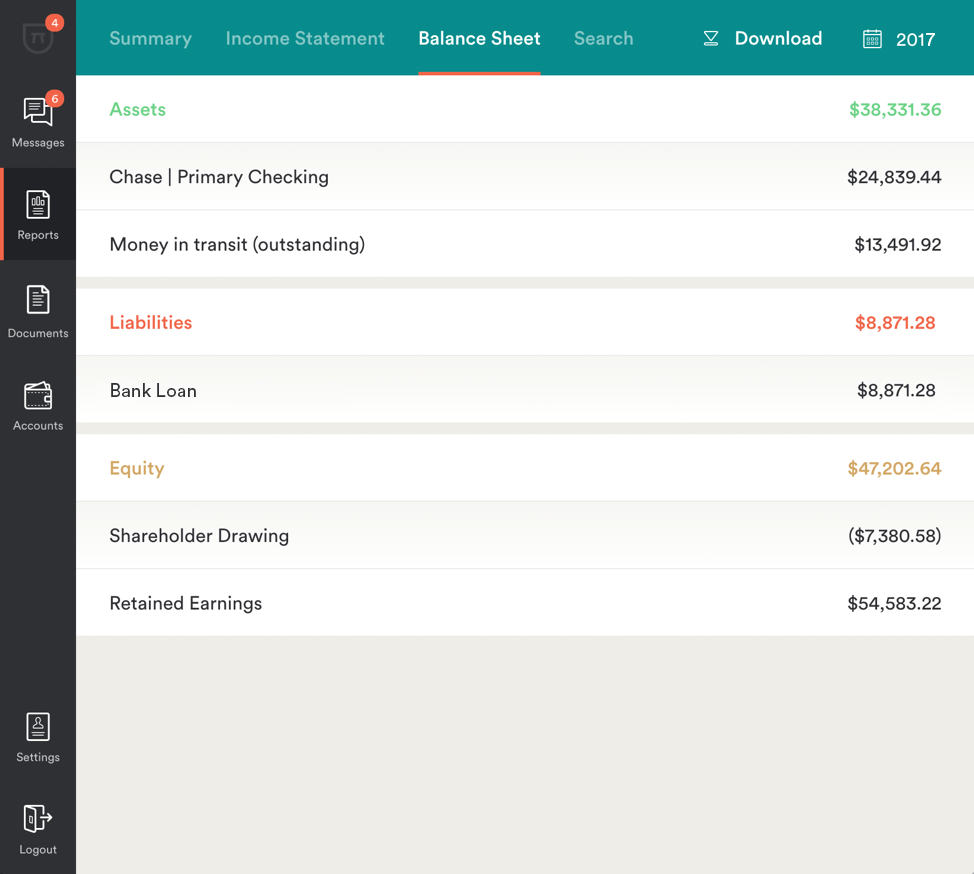974x874 pixels.
Task: Click the calendar icon beside 2017
Action: [872, 39]
